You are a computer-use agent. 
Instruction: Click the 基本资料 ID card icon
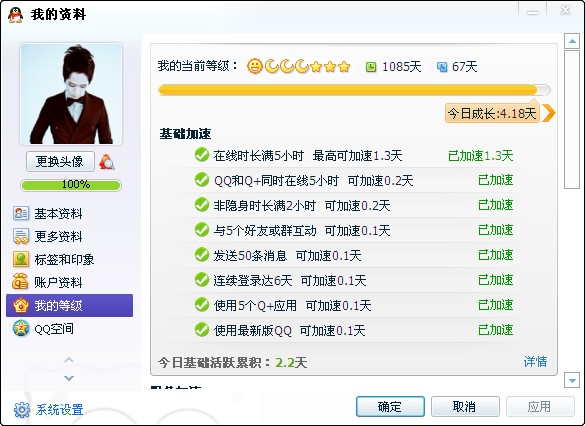tap(21, 213)
